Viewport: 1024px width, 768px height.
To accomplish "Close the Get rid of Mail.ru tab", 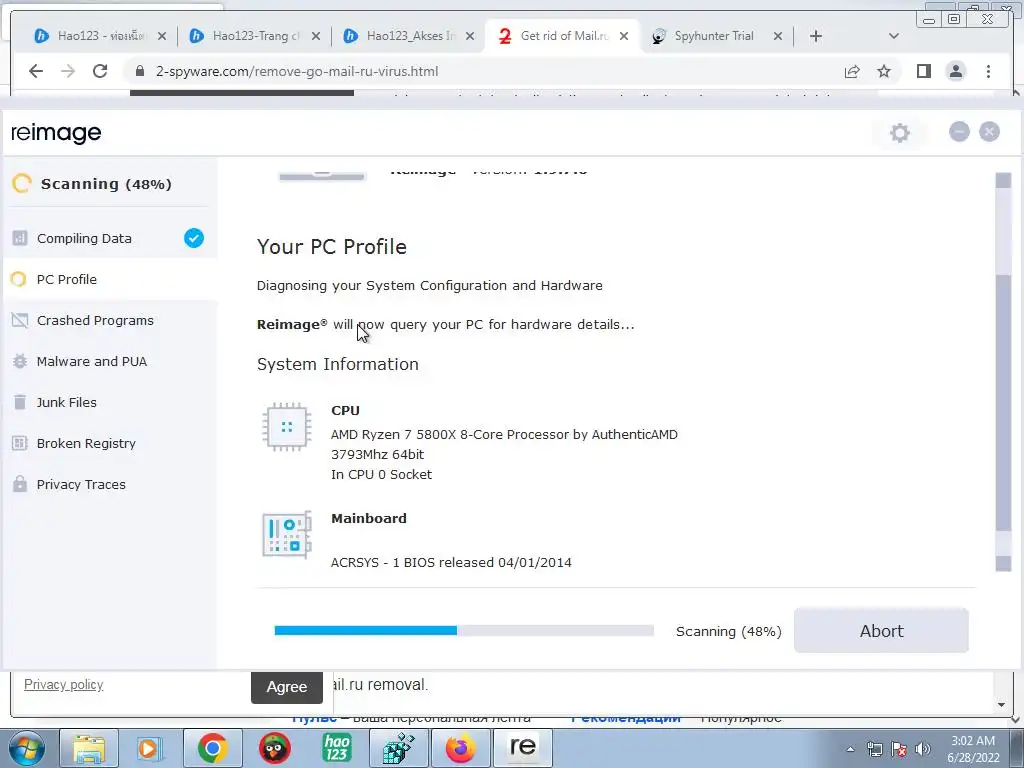I will (624, 36).
